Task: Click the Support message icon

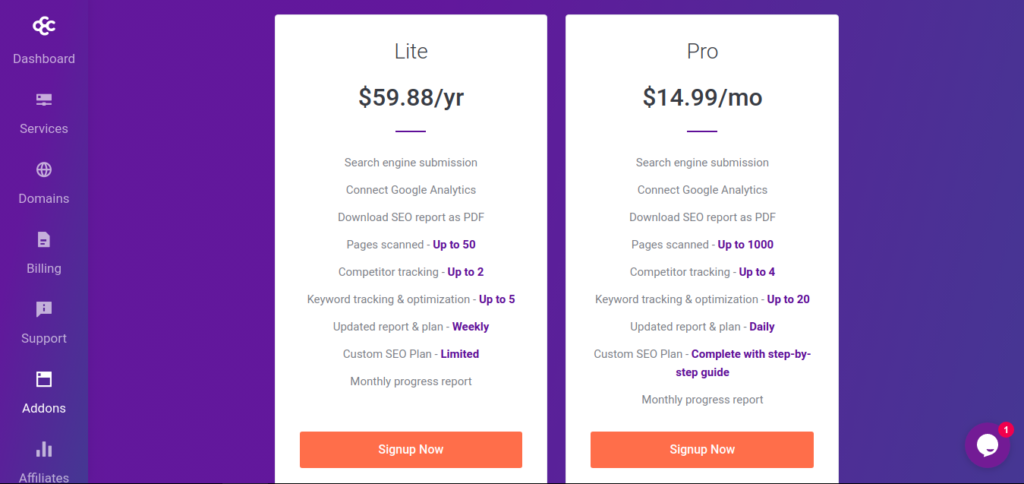Action: pos(44,310)
